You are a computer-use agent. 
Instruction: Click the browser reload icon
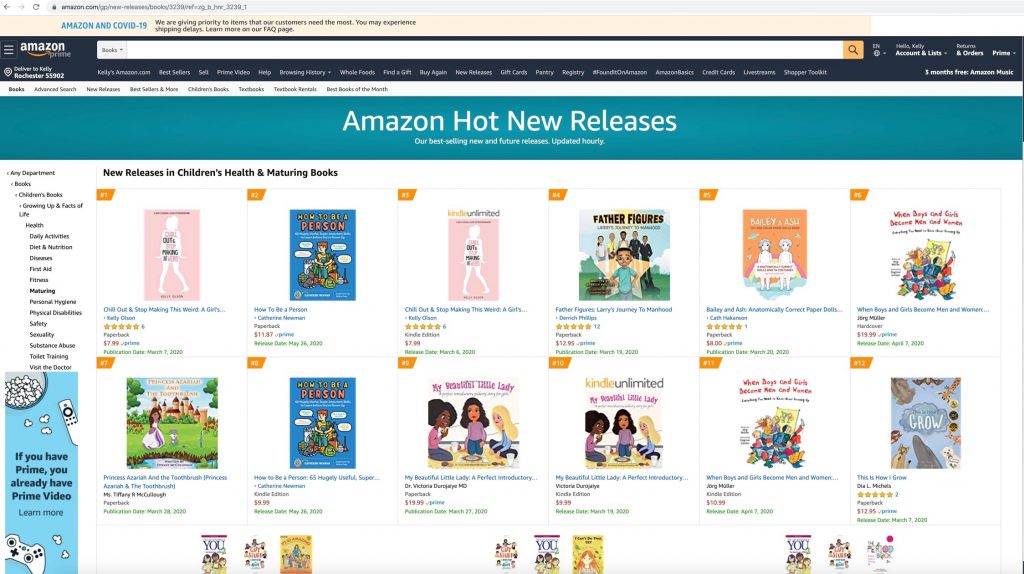[x=36, y=7]
